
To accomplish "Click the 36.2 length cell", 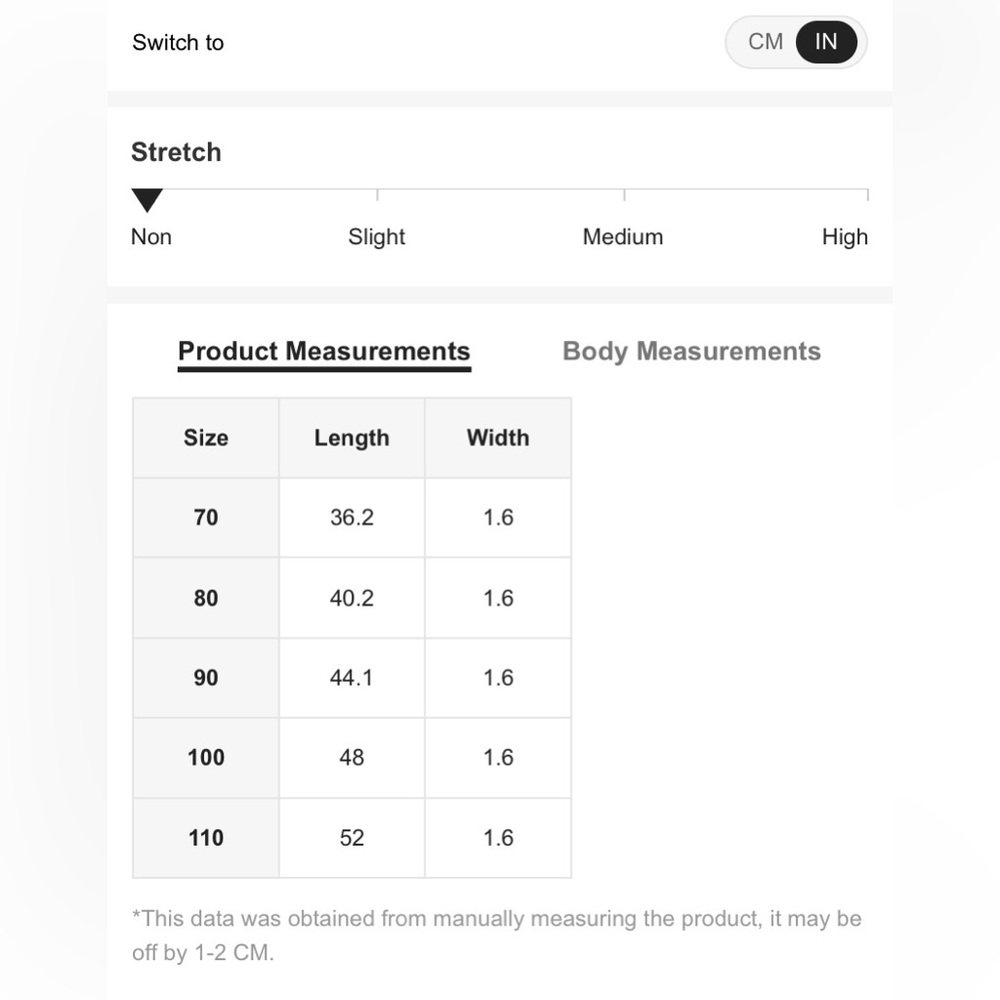I will (x=351, y=518).
